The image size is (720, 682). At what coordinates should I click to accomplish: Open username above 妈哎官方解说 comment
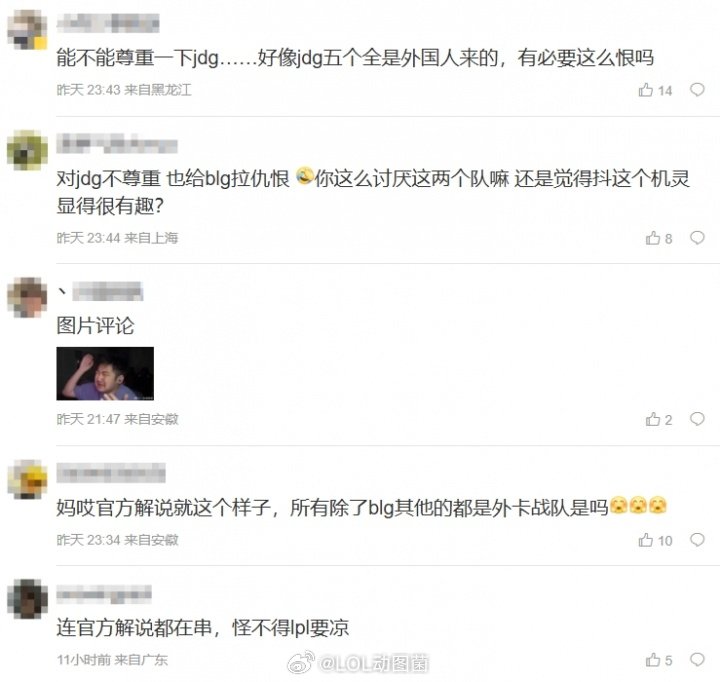[111, 473]
